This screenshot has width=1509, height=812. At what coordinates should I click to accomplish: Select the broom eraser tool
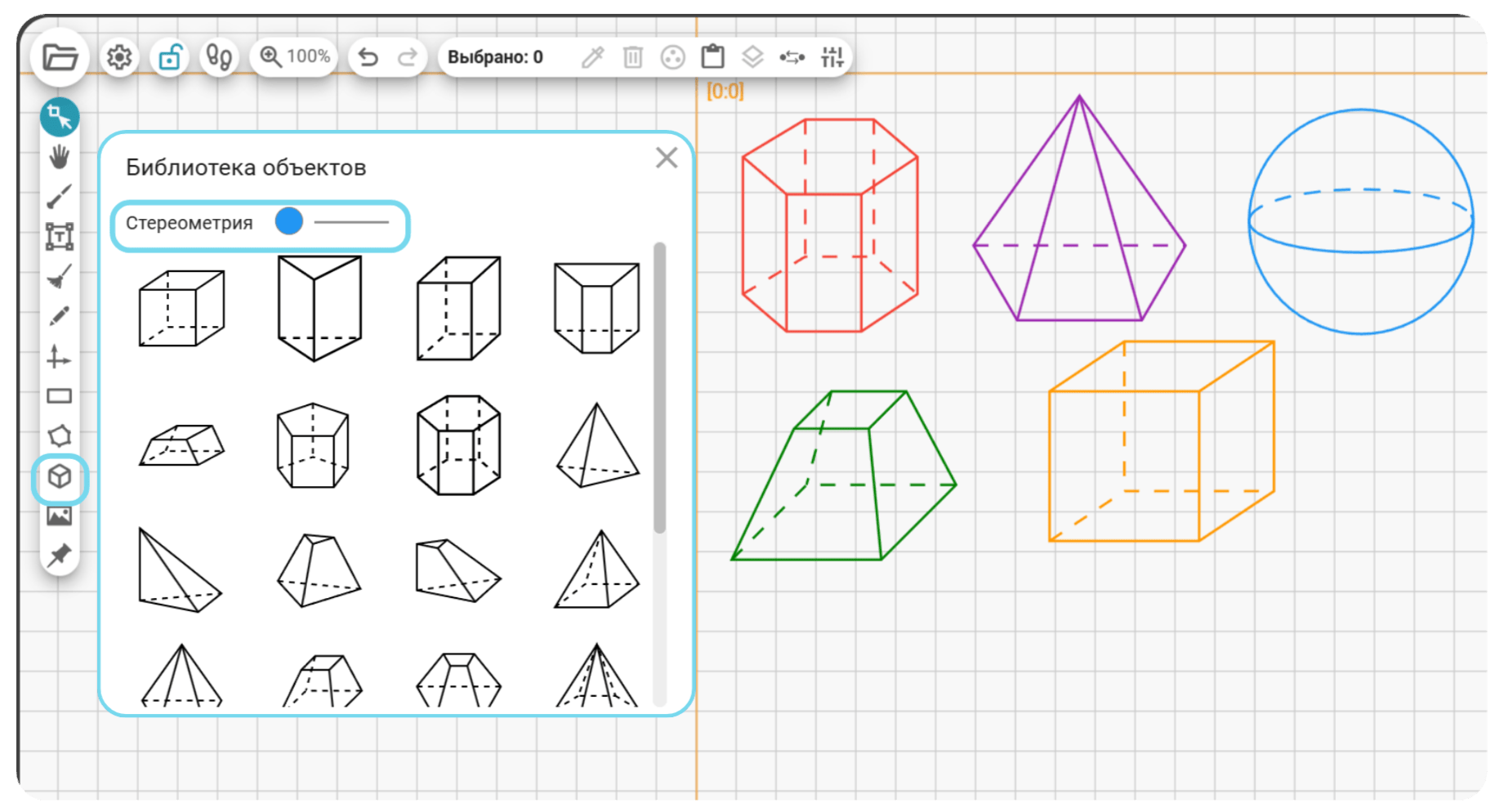pos(60,277)
